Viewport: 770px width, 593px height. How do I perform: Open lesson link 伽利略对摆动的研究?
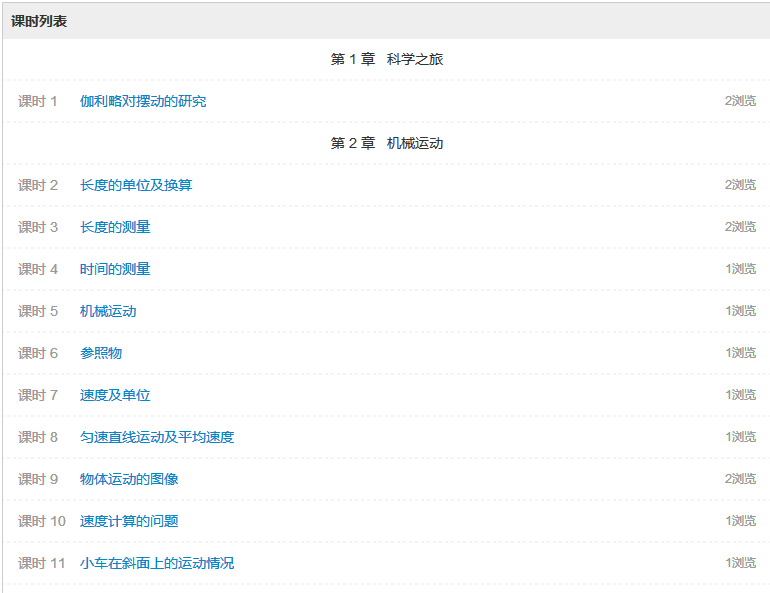(143, 101)
